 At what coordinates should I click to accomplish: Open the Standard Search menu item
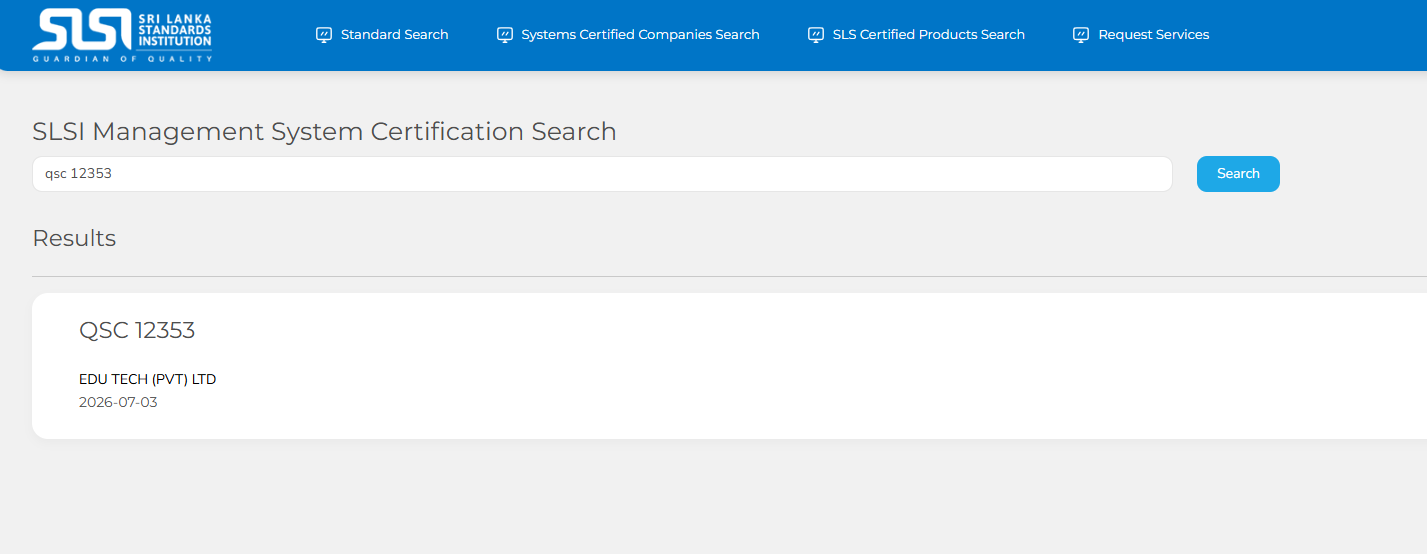pos(394,35)
